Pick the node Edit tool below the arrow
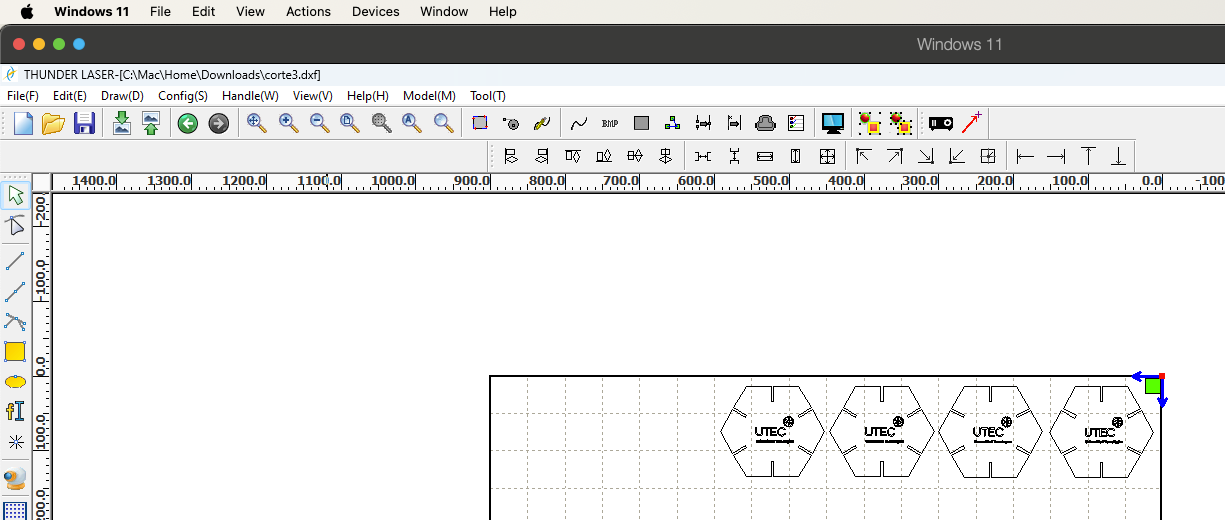 coord(15,224)
